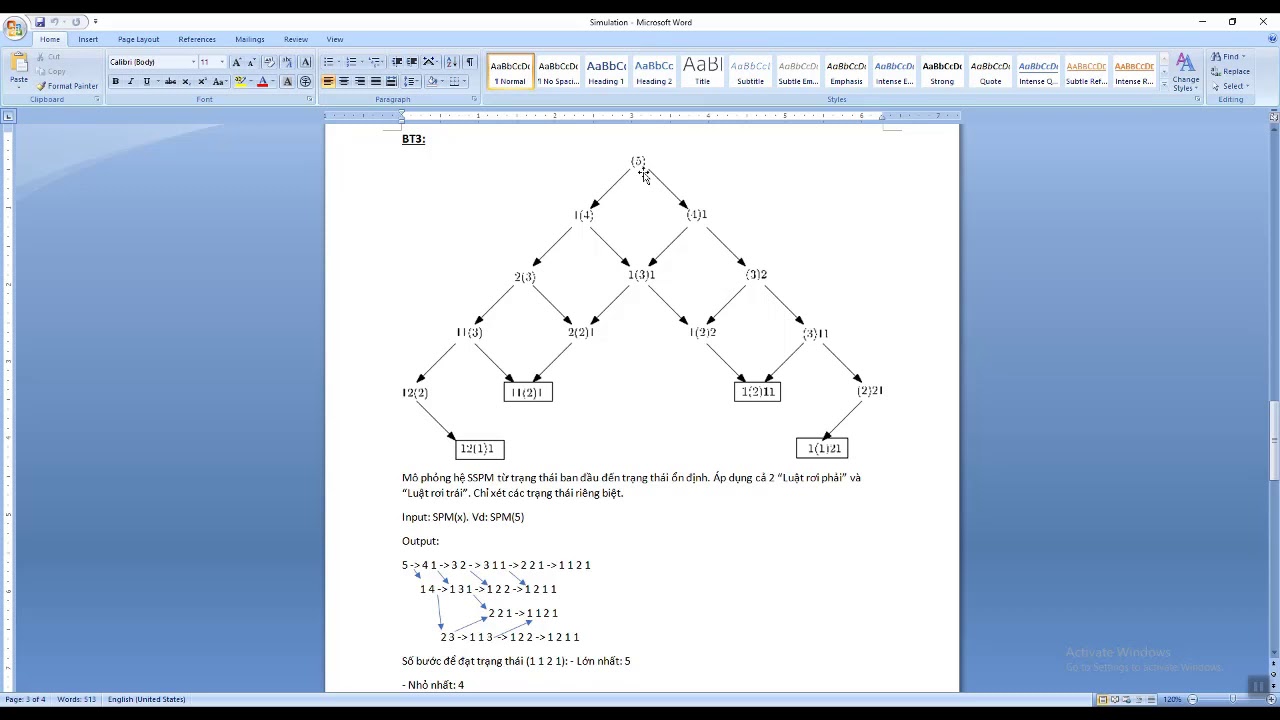Screen dimensions: 1280x720
Task: Open the Change Styles menu
Action: [1186, 72]
